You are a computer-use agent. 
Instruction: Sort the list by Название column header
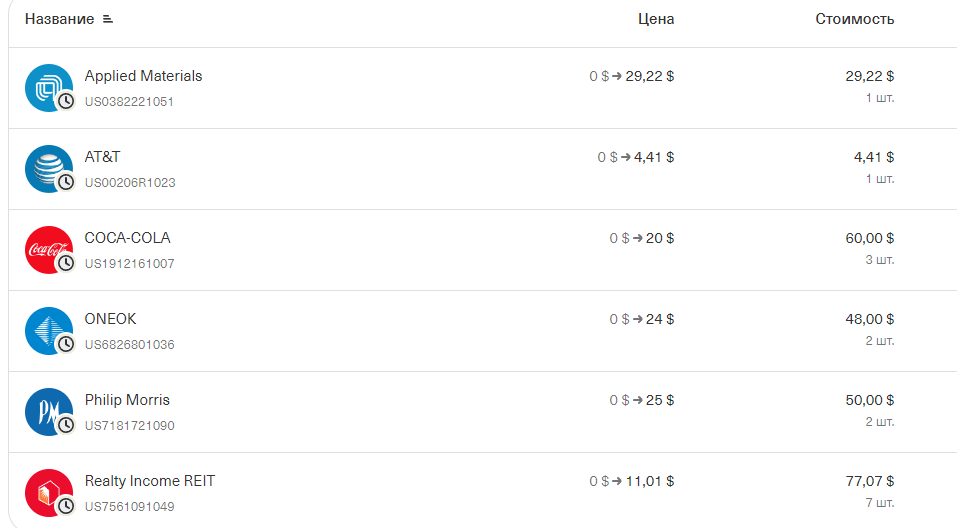59,19
